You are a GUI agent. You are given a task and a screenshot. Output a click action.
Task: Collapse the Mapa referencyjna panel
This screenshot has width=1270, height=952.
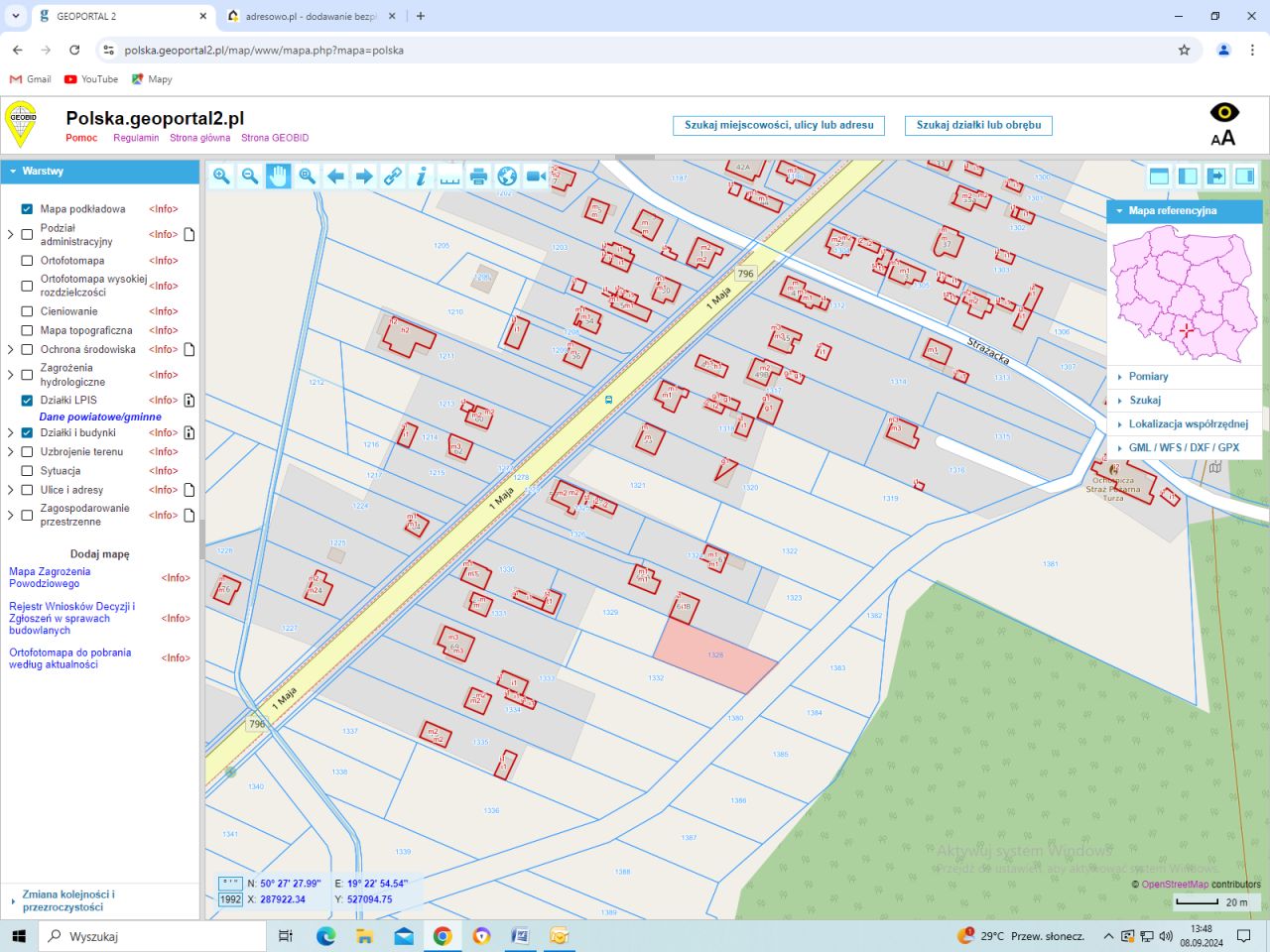pos(1185,211)
